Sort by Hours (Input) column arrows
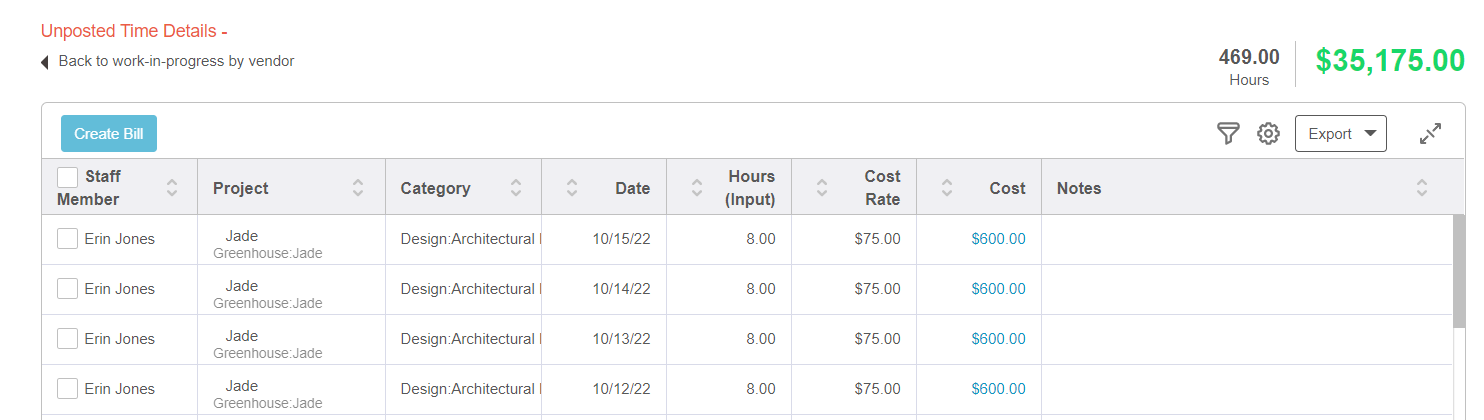The image size is (1484, 420). click(697, 188)
